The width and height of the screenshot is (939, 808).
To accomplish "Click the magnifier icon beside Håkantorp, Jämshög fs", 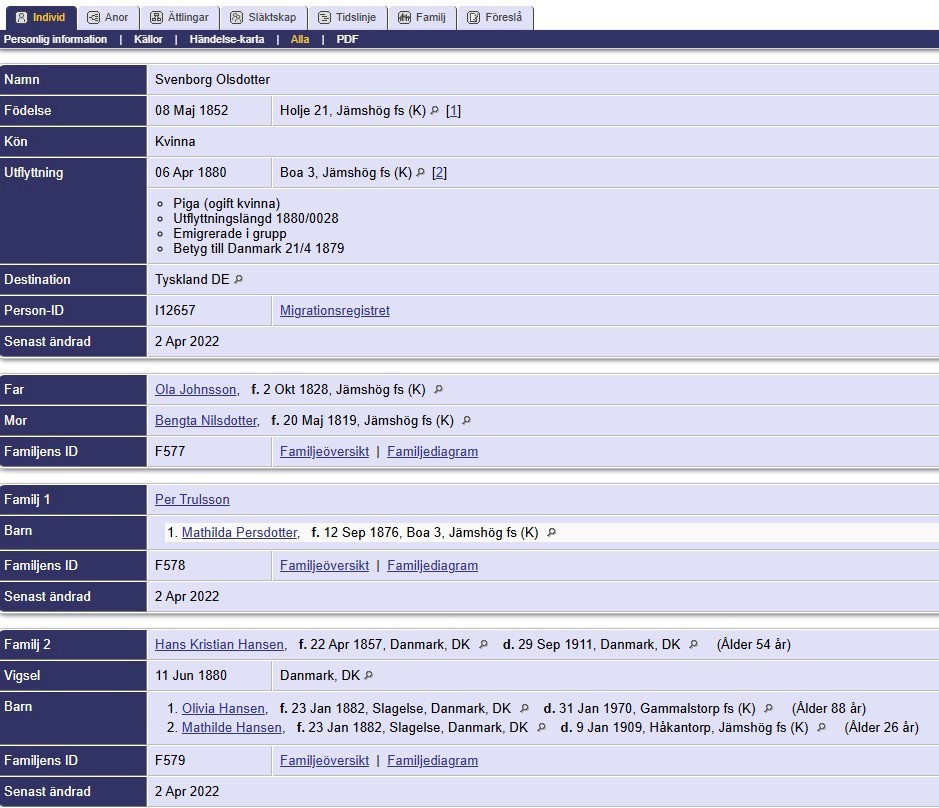I will pos(822,727).
